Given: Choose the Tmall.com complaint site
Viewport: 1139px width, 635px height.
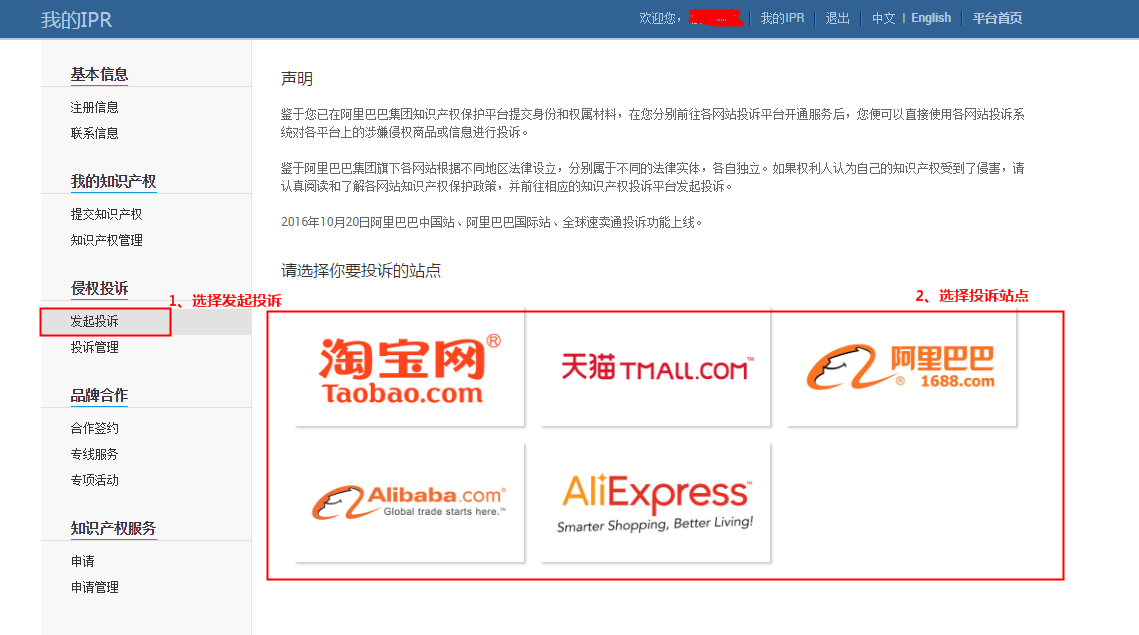Looking at the screenshot, I should click(656, 369).
